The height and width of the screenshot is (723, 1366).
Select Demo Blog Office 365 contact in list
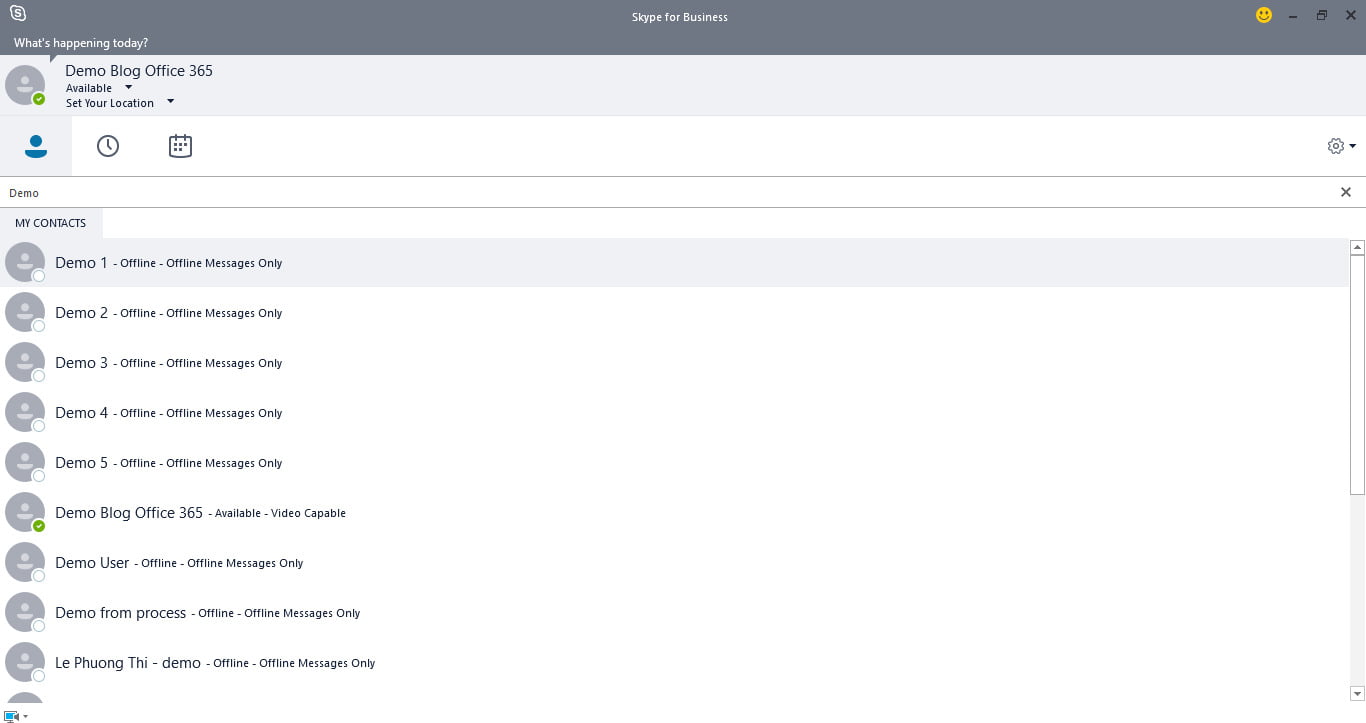pos(674,513)
